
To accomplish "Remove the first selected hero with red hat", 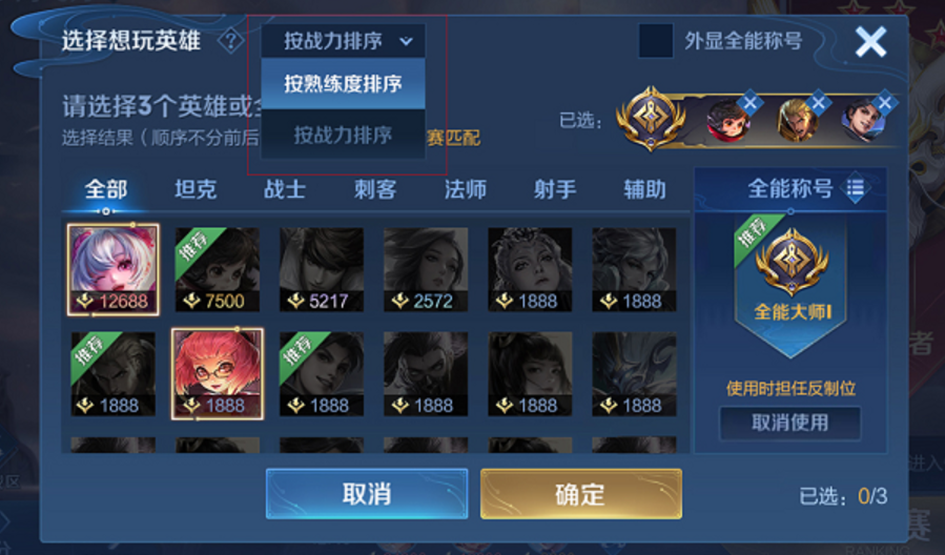I will point(750,102).
